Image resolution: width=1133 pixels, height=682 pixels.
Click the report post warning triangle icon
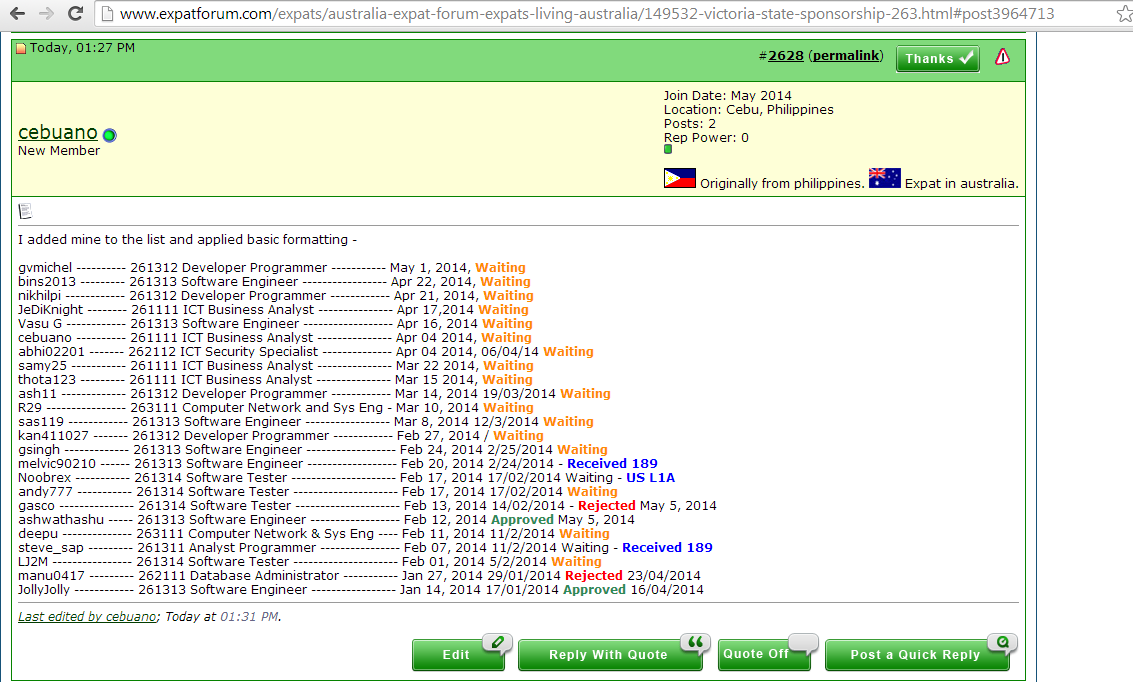pos(1002,57)
